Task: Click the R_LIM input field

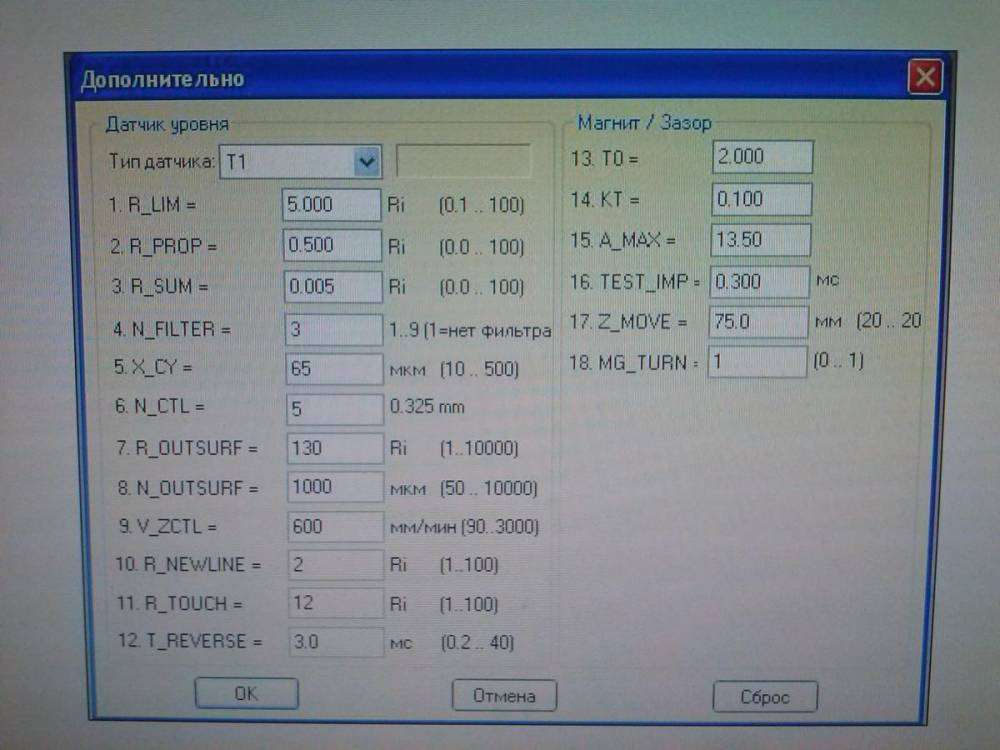Action: point(332,204)
